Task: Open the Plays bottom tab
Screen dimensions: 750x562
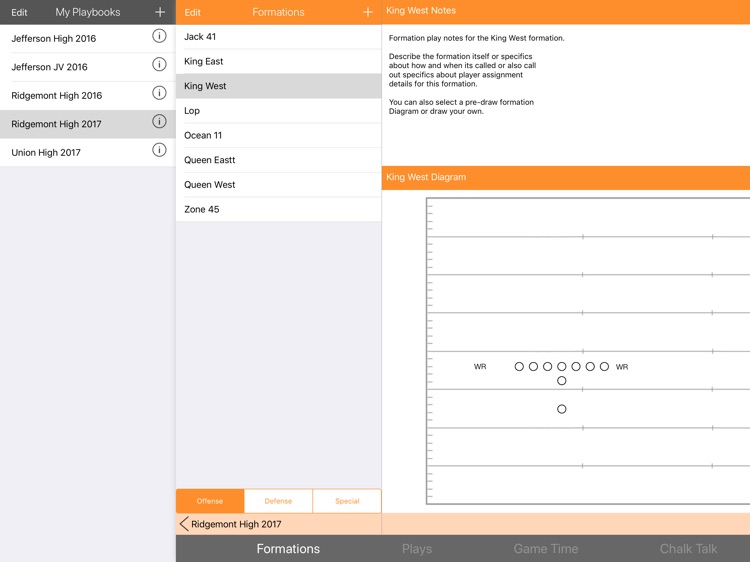Action: coord(417,549)
